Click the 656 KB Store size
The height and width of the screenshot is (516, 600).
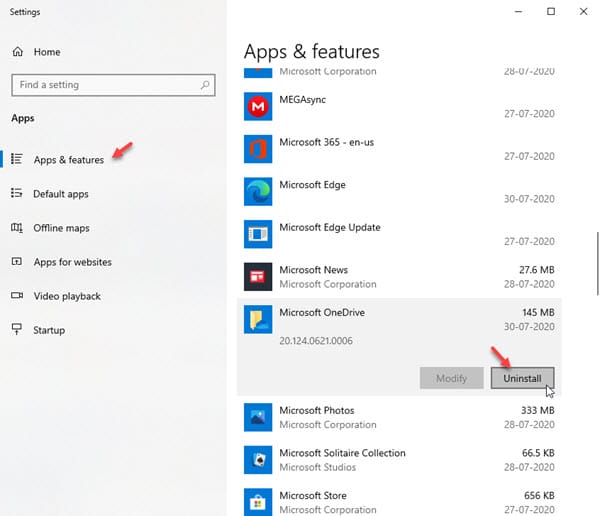pyautogui.click(x=539, y=495)
